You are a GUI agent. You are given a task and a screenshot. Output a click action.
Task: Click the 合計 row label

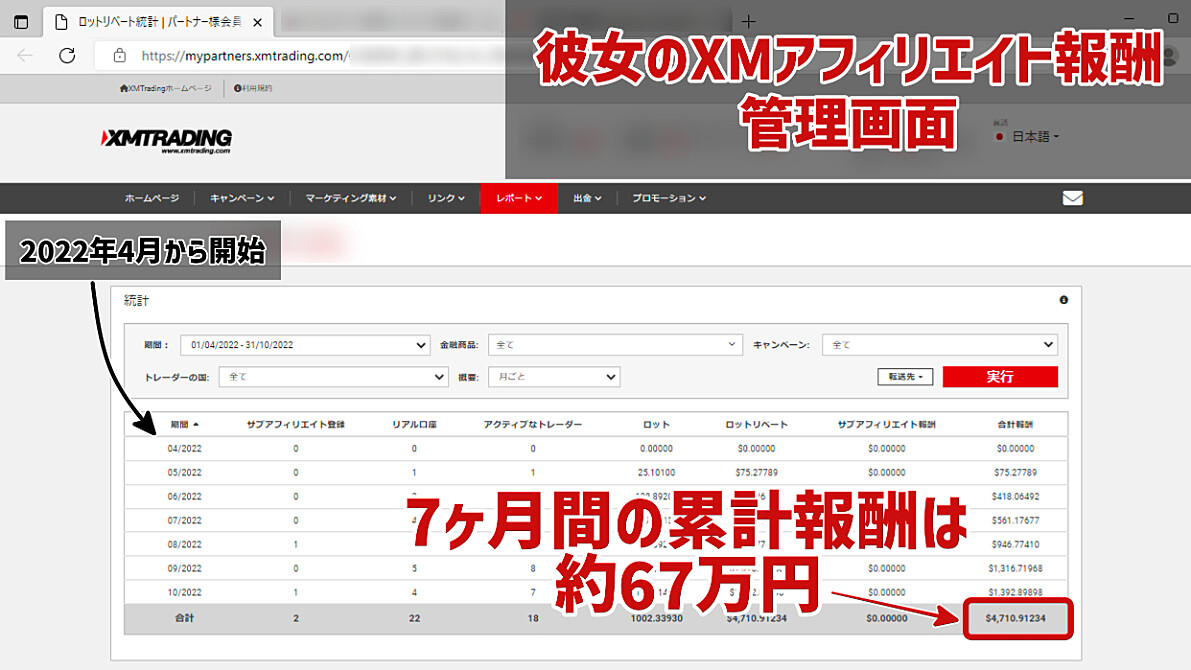[185, 618]
